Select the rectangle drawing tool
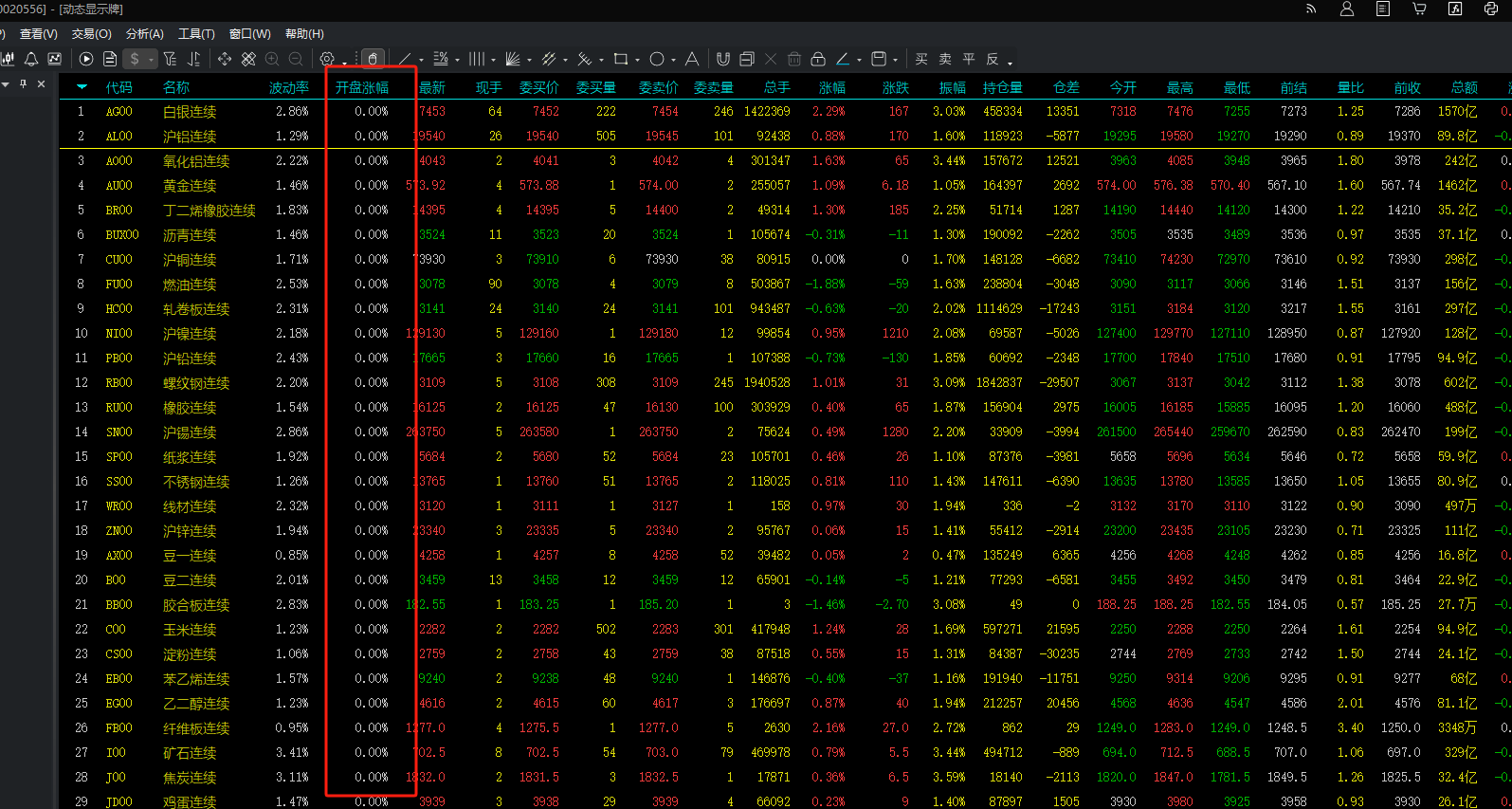This screenshot has width=1512, height=809. pyautogui.click(x=621, y=59)
